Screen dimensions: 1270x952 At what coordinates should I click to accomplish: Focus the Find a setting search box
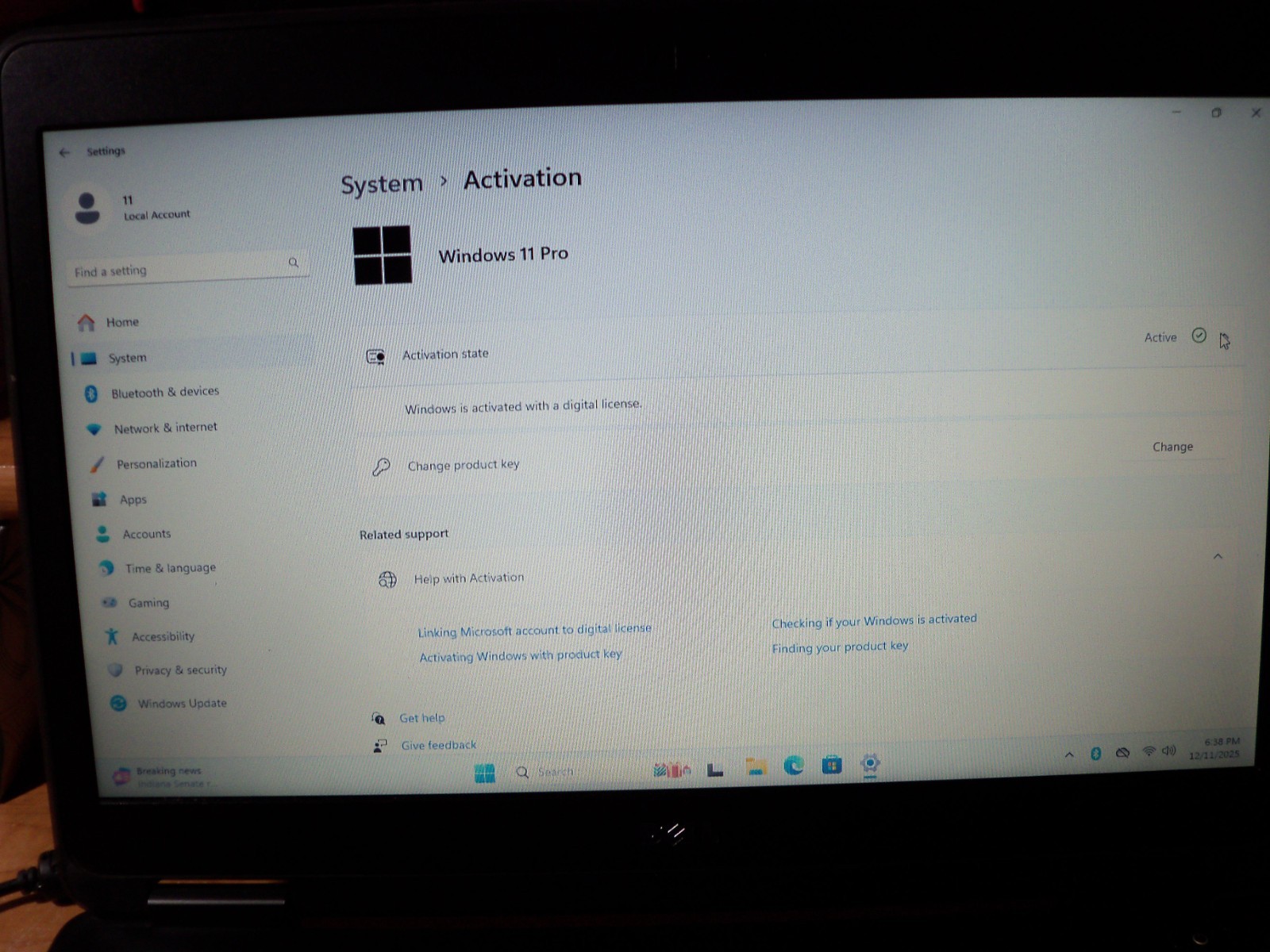tap(187, 268)
